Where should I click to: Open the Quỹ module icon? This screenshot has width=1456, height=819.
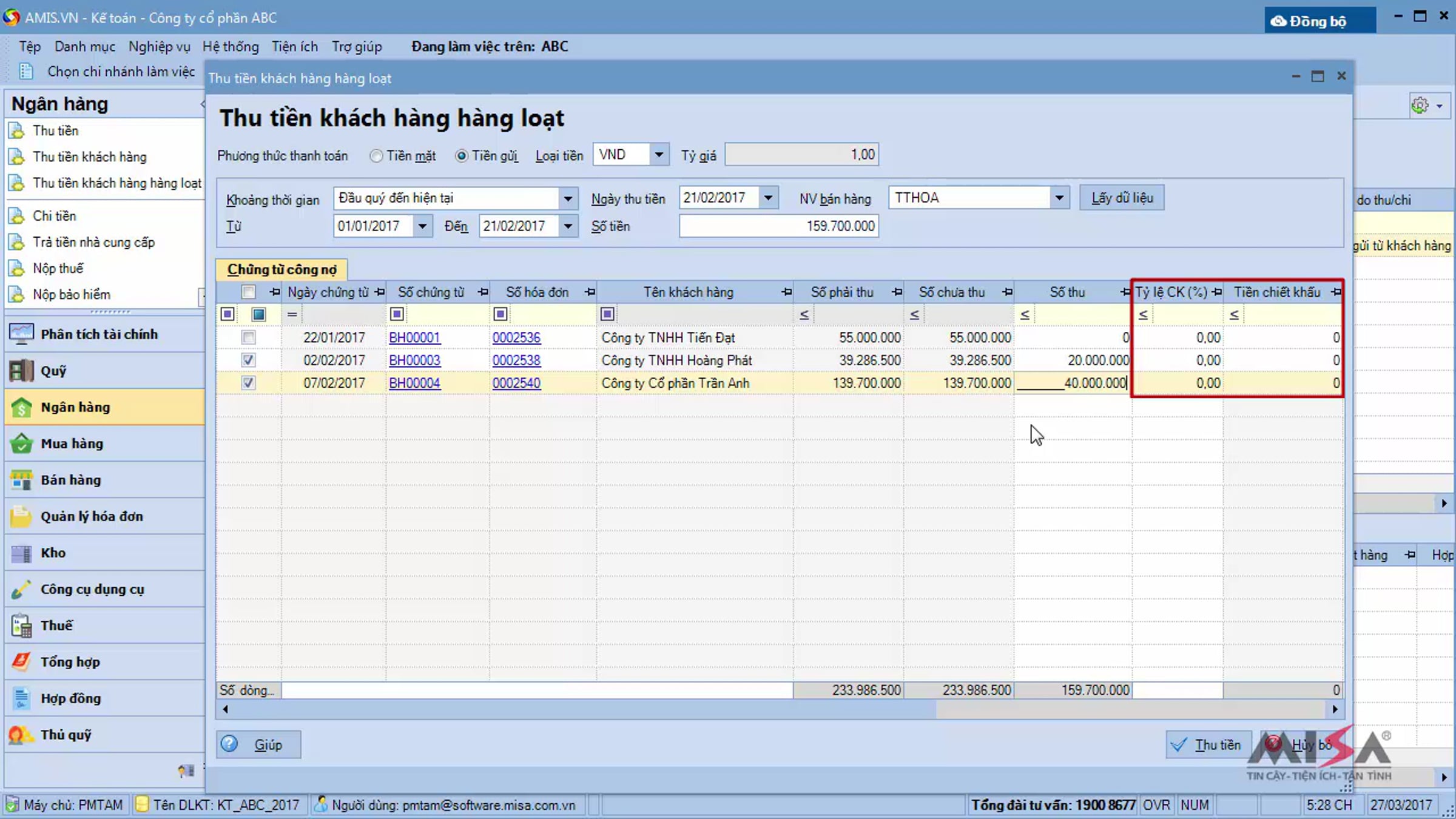[21, 371]
